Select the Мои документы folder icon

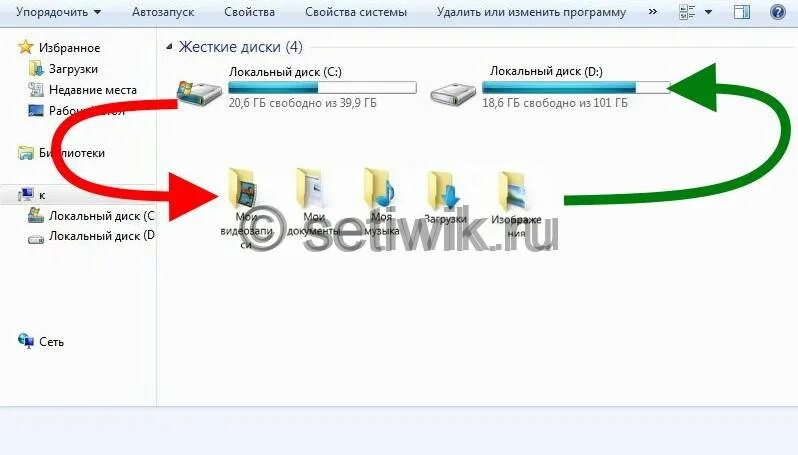tap(310, 188)
